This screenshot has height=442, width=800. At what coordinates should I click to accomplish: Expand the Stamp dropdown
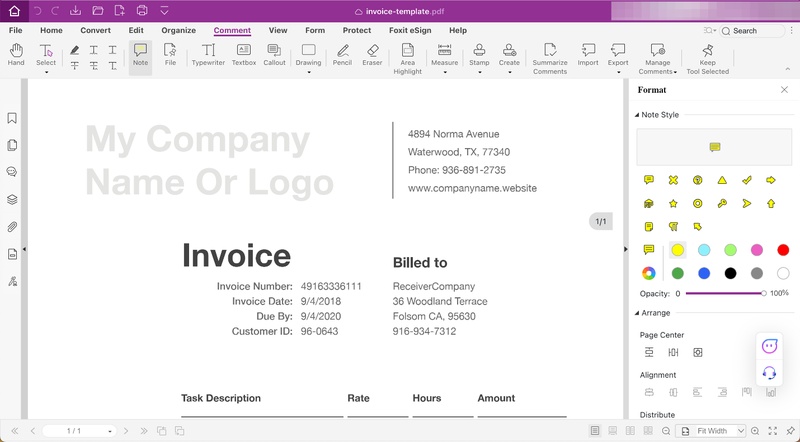[x=479, y=72]
